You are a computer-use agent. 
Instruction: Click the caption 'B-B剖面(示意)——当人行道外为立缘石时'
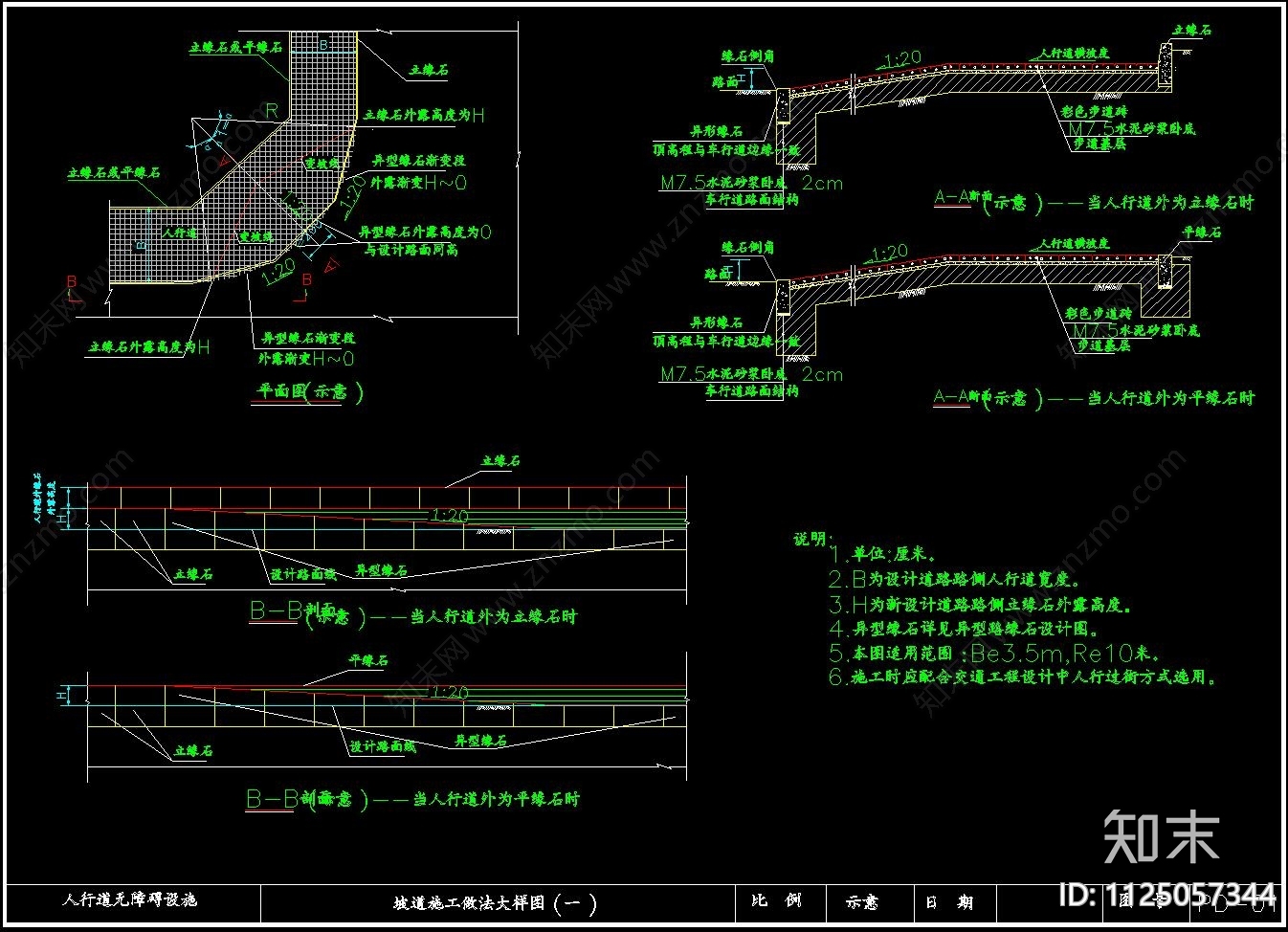413,613
